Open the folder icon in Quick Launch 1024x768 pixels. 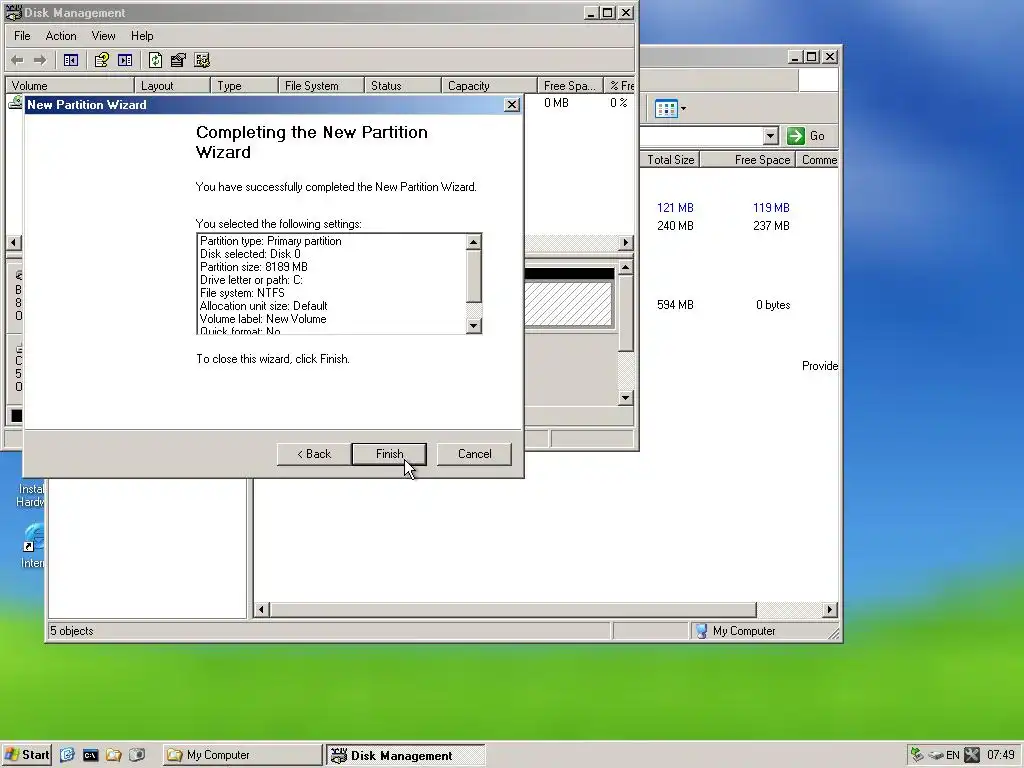click(x=114, y=755)
